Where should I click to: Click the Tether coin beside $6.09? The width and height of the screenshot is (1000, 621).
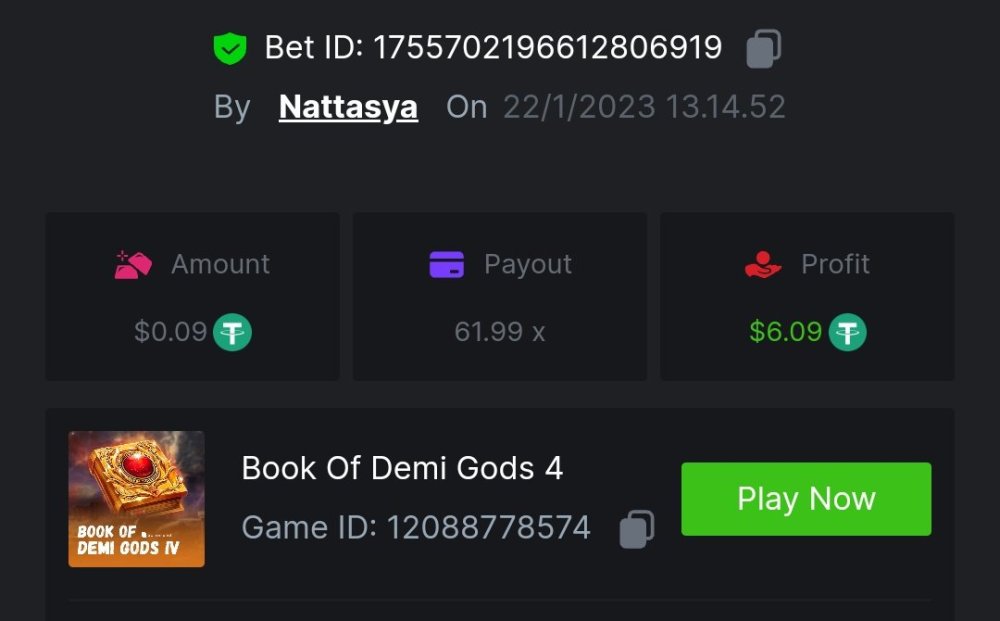pyautogui.click(x=848, y=332)
